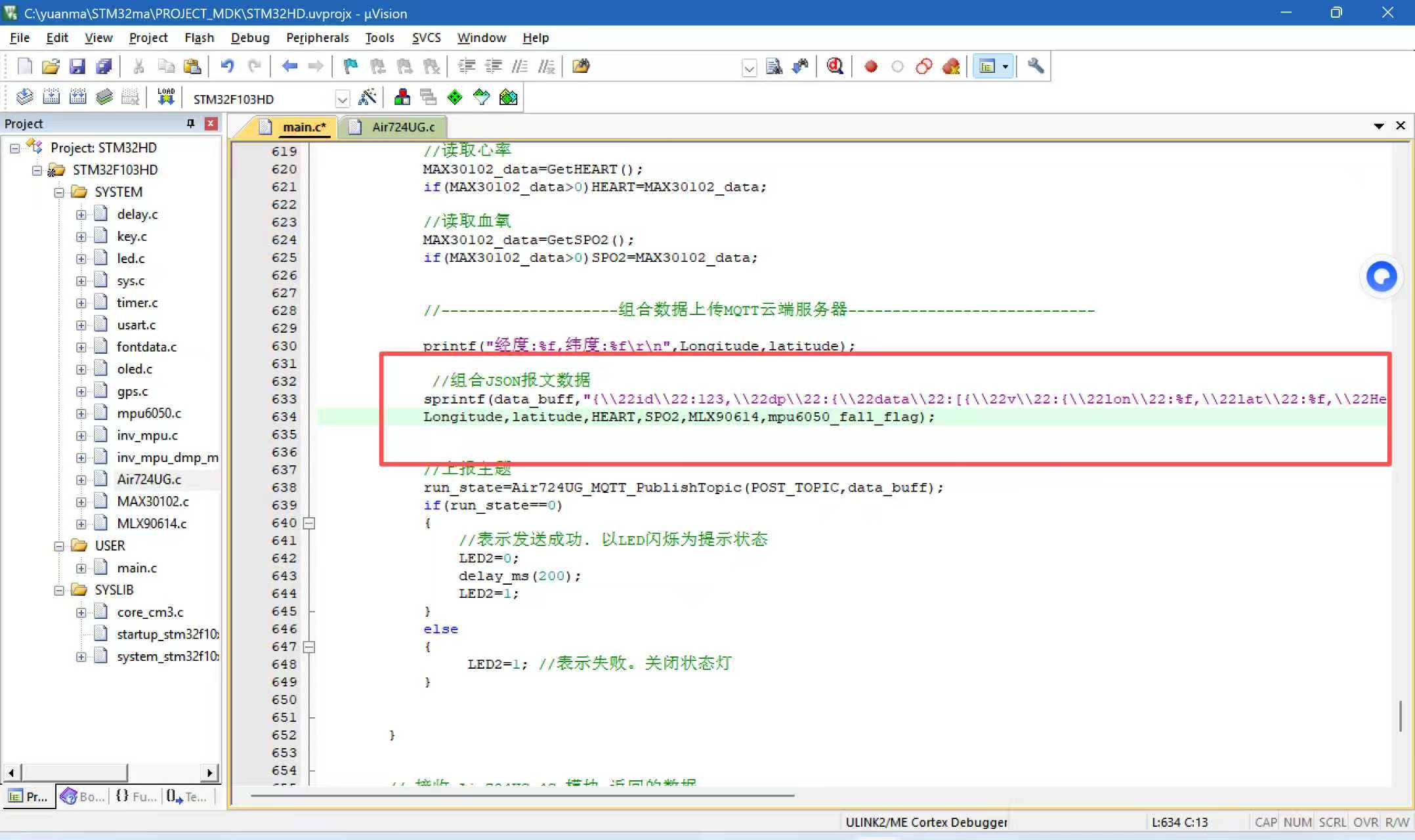Click the Download to flash LOAD icon
Screen dimensions: 1415x840
[x=166, y=98]
